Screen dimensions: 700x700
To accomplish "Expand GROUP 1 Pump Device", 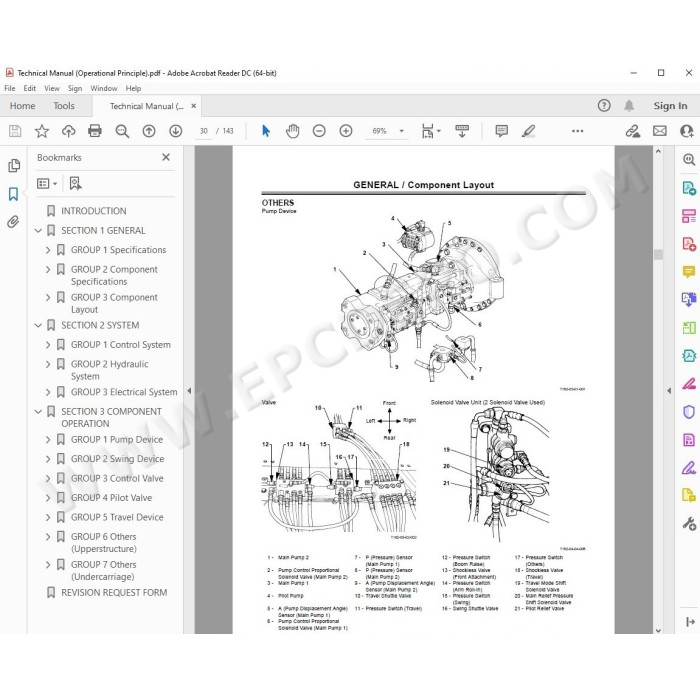I will pos(48,439).
